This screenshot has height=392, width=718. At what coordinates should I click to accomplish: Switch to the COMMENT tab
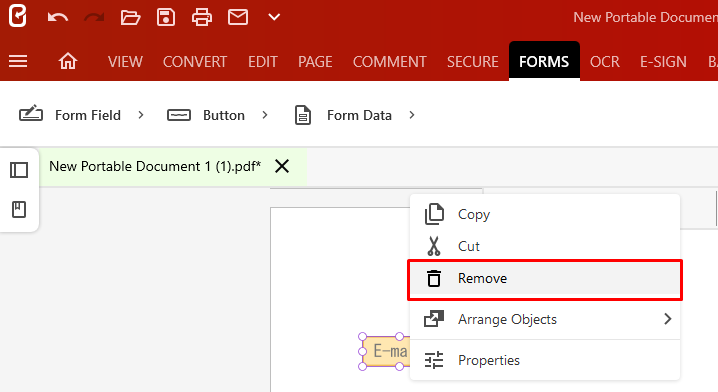click(389, 61)
